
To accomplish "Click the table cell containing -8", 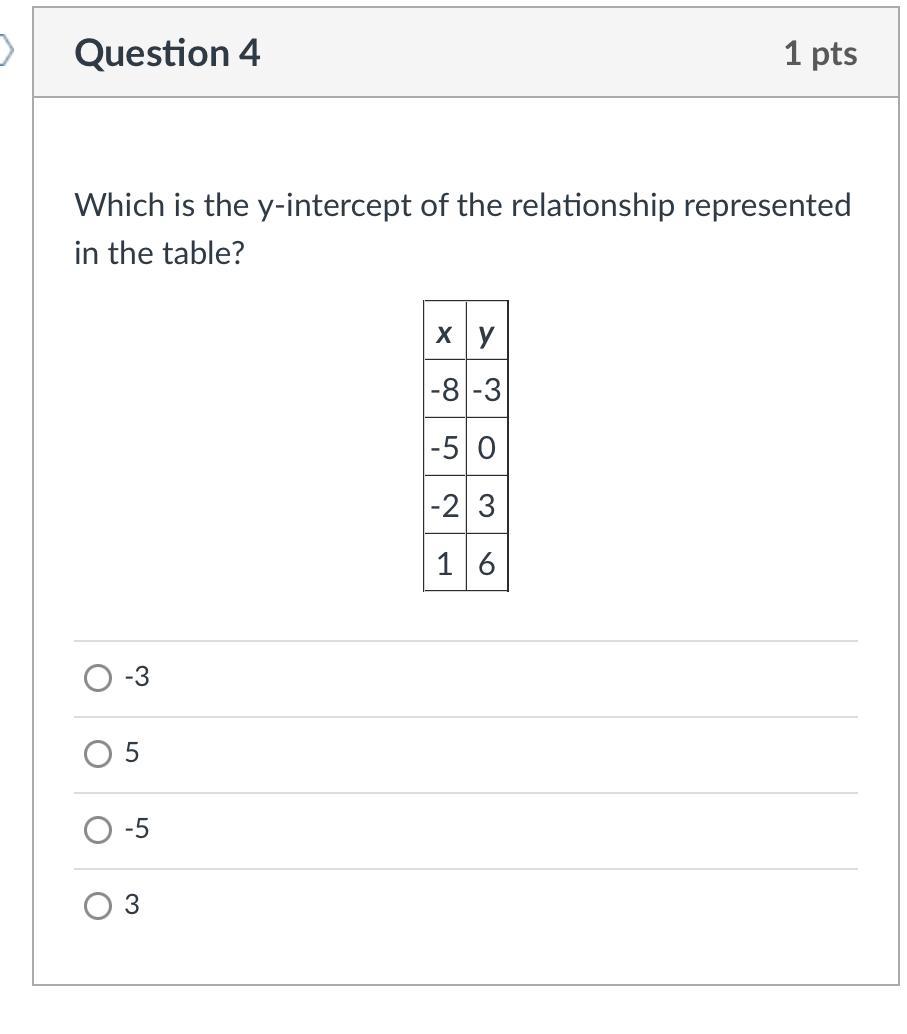I will (x=445, y=390).
